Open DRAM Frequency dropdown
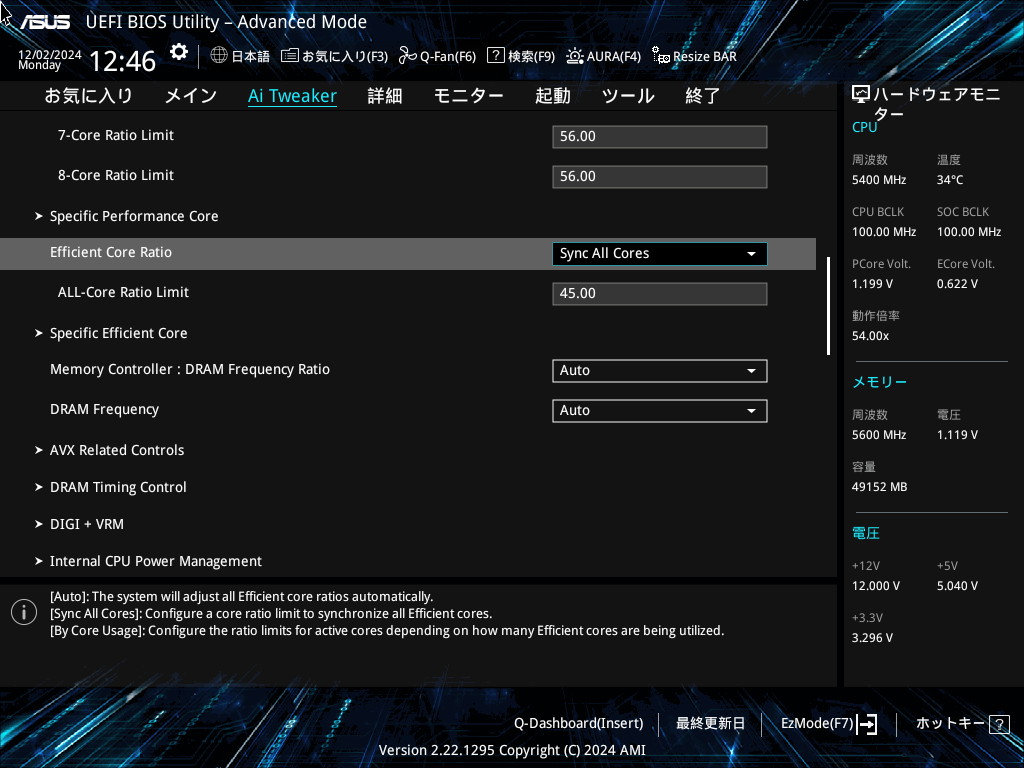This screenshot has width=1024, height=768. coord(660,410)
